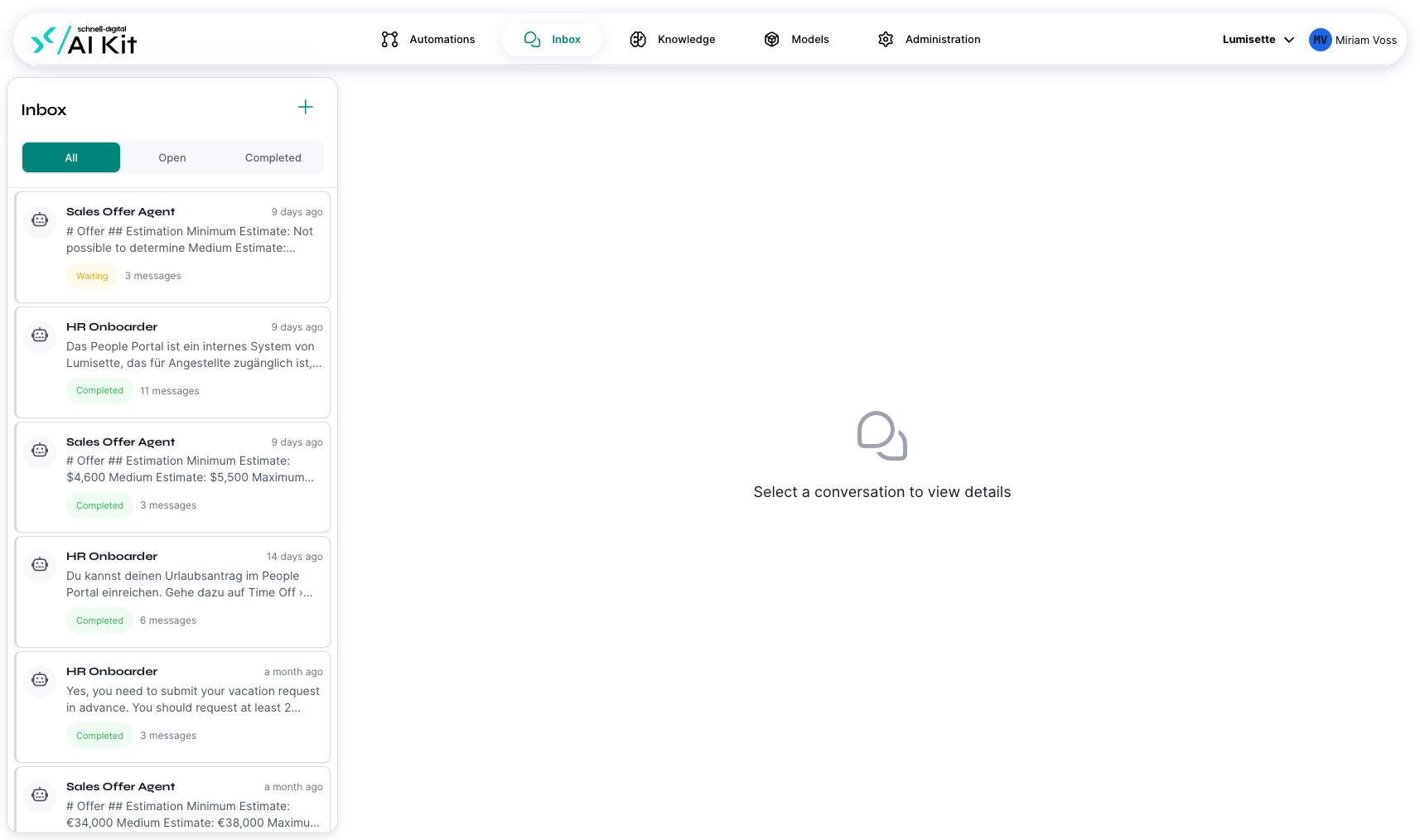The height and width of the screenshot is (840, 1420).
Task: Click bot icon of HR Onboarder 11 messages card
Action: [40, 335]
